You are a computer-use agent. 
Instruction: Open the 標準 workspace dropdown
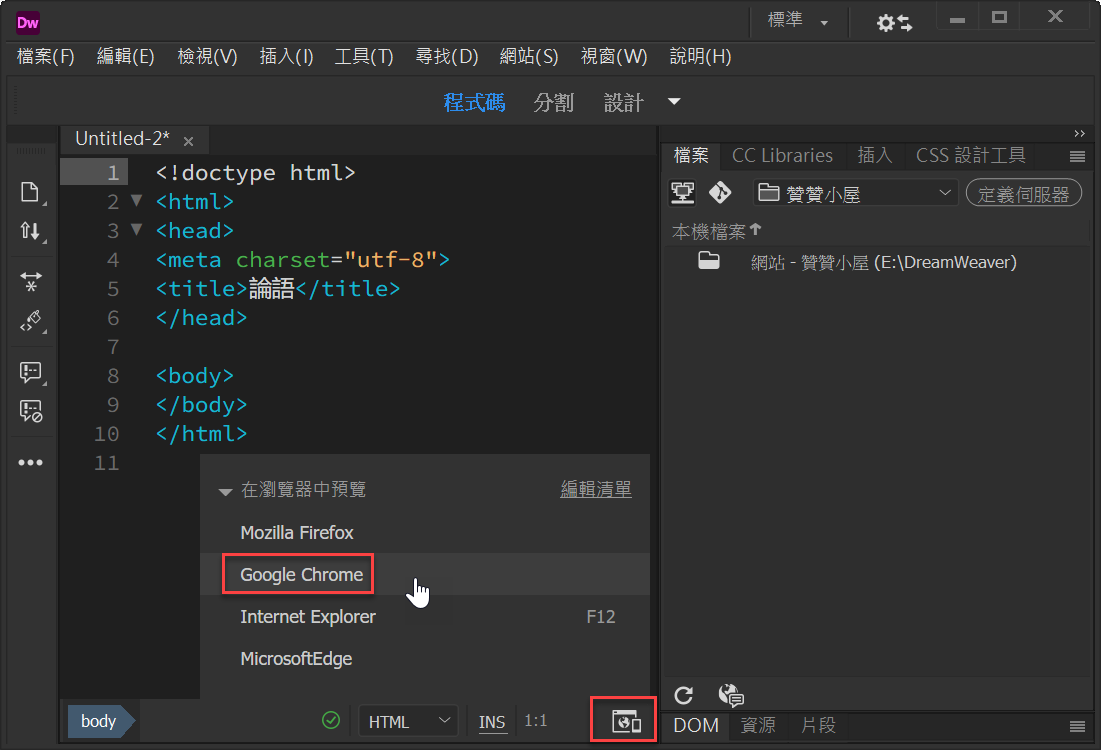tap(798, 20)
